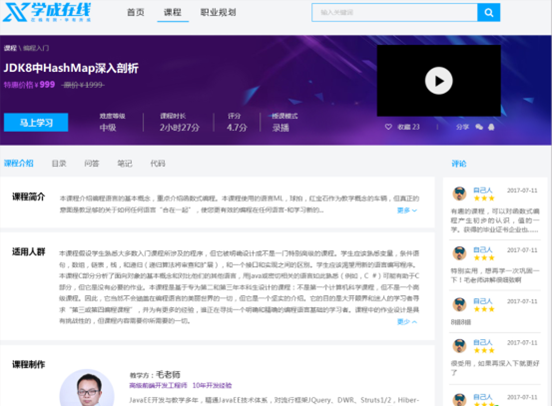Click star rating on the 很受用 review

(484, 350)
